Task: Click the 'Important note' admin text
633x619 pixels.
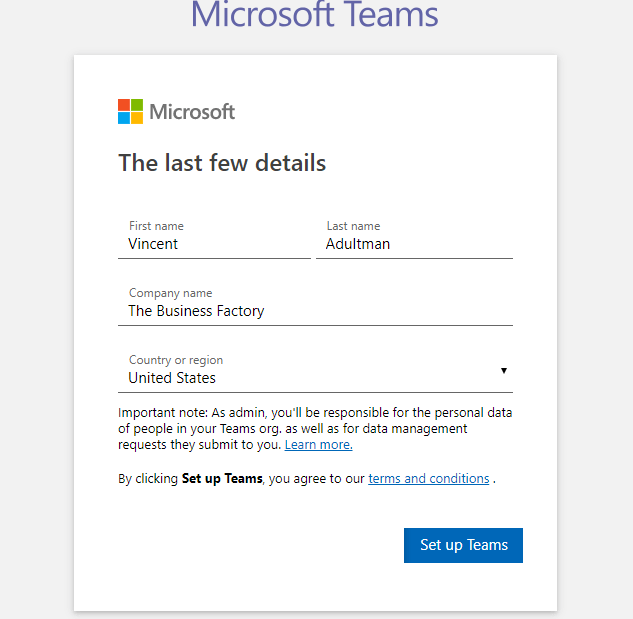Action: tap(315, 428)
